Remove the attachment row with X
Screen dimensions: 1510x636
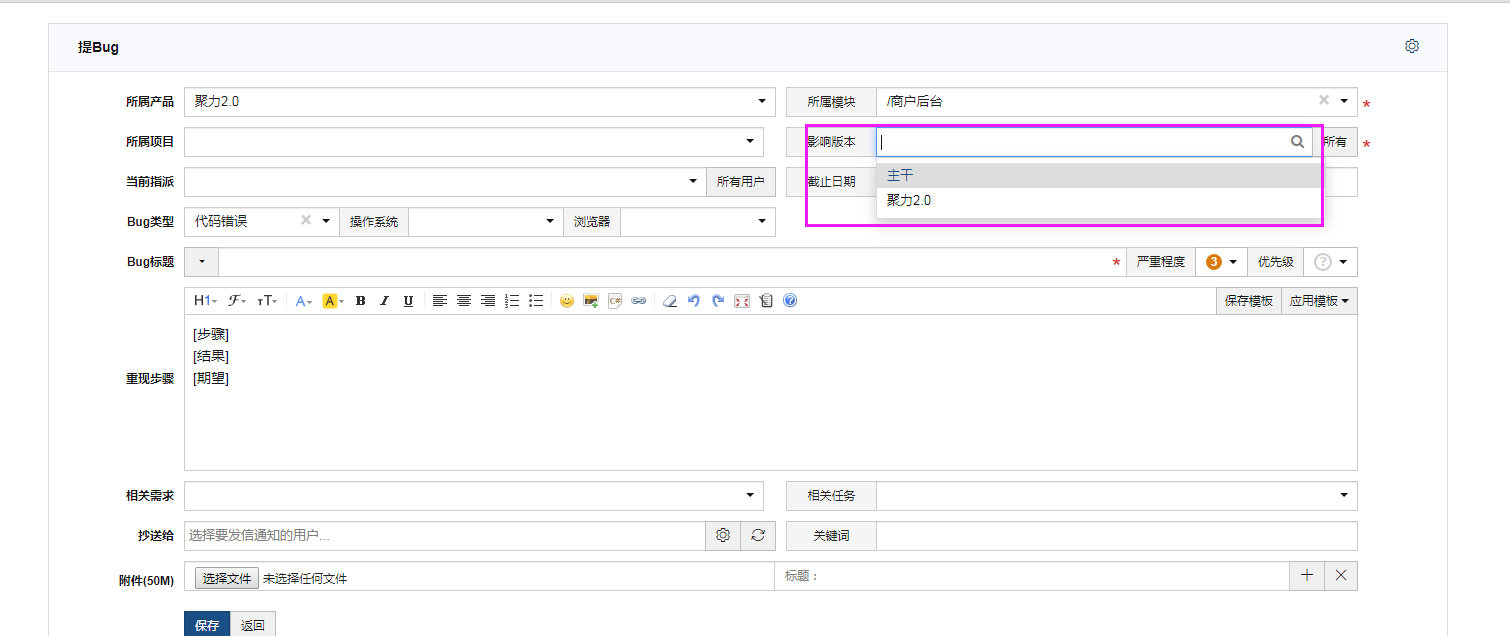tap(1341, 576)
